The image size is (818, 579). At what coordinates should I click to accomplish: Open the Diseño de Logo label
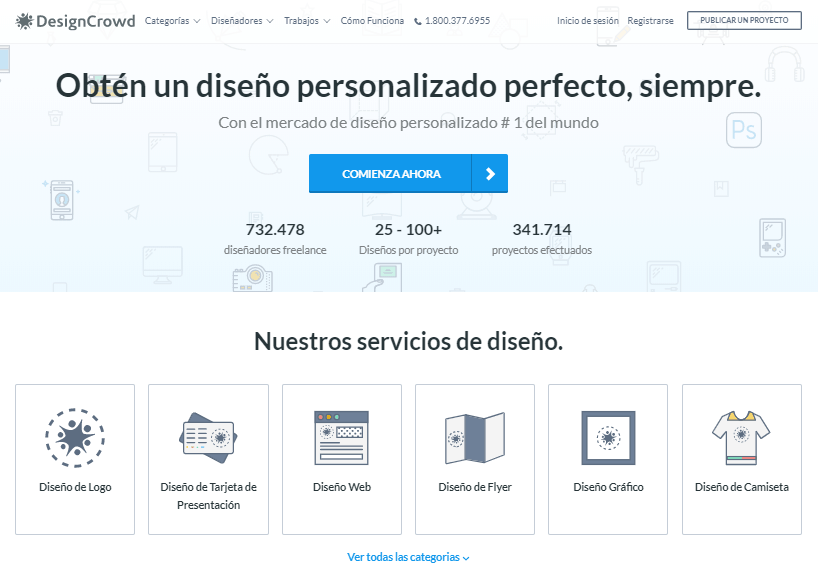(x=75, y=487)
